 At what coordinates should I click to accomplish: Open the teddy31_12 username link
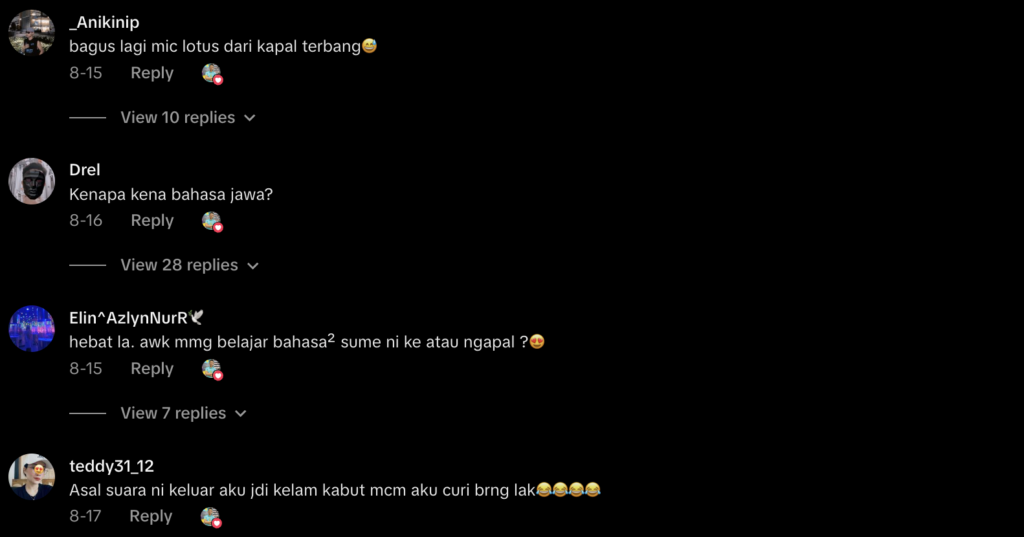point(112,466)
